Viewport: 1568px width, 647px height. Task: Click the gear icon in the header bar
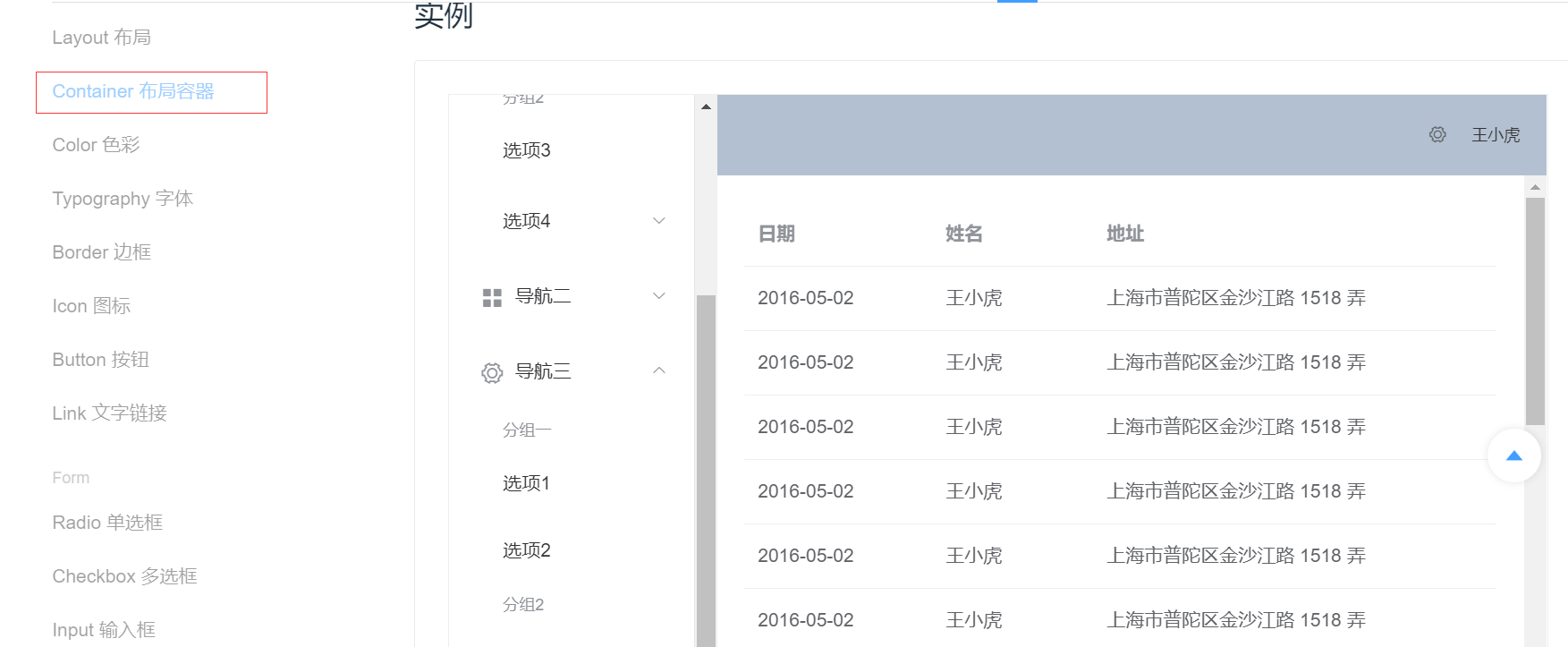tap(1437, 134)
